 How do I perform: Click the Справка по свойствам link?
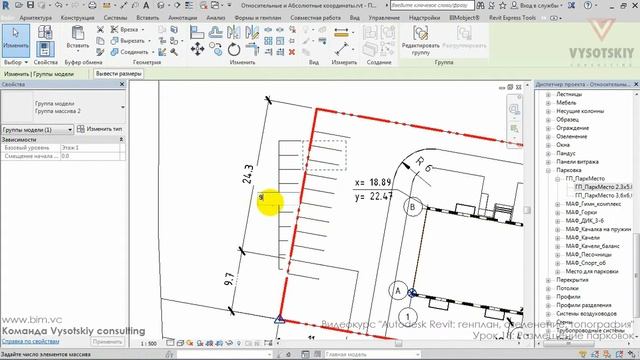coord(31,341)
